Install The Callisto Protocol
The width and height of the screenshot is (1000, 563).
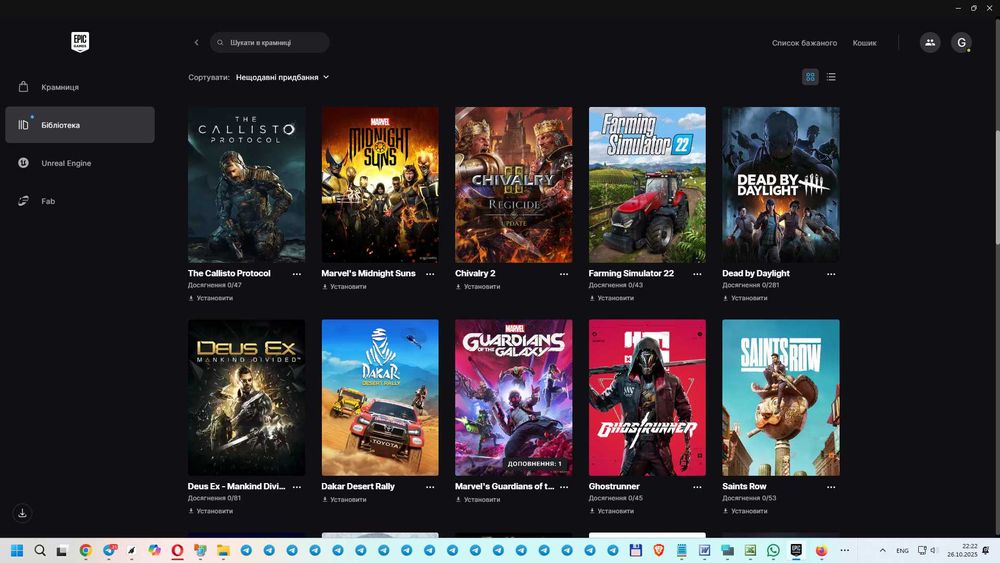(x=210, y=298)
